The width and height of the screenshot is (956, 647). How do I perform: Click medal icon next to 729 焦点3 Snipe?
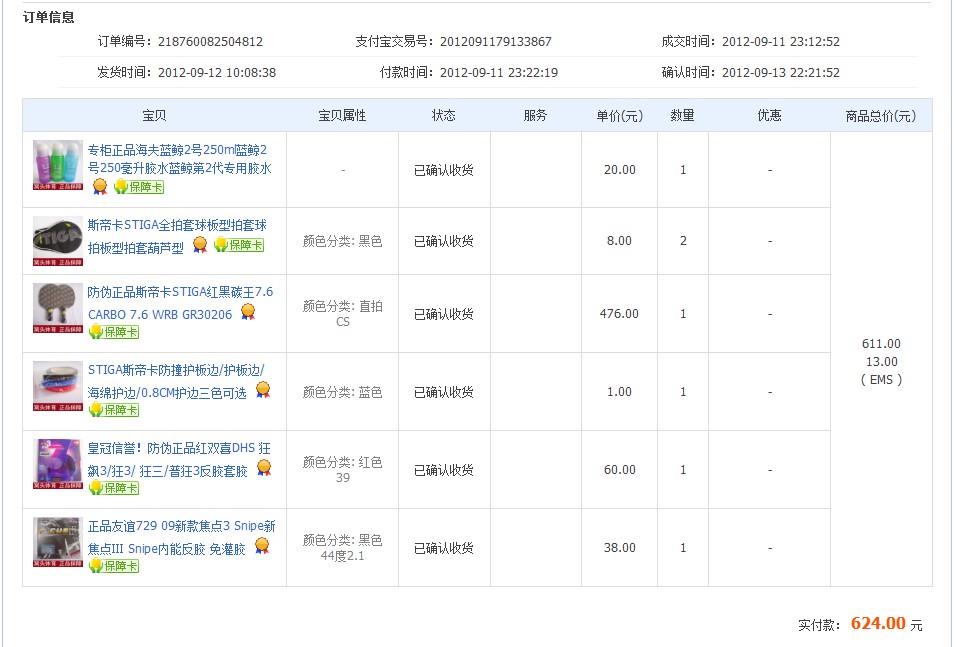coord(262,546)
